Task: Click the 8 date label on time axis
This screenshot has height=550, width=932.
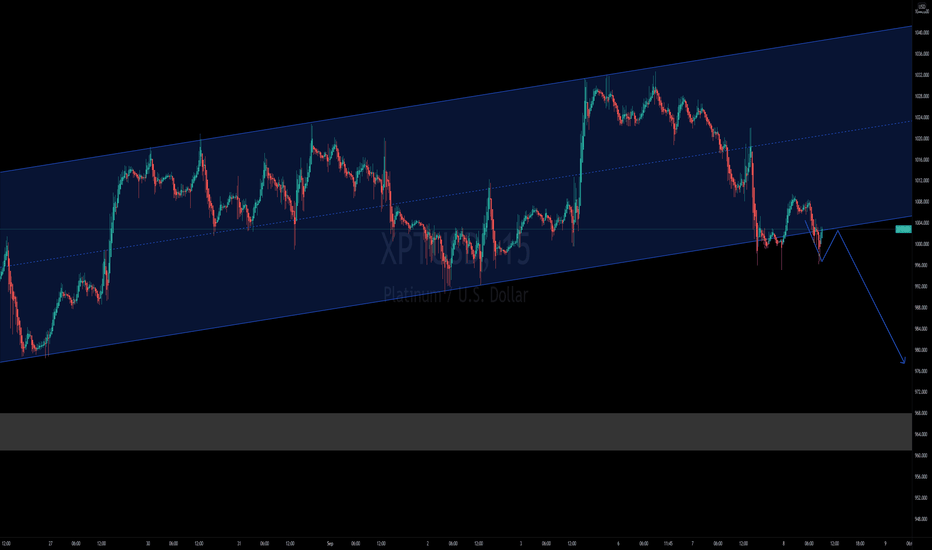Action: [x=783, y=543]
